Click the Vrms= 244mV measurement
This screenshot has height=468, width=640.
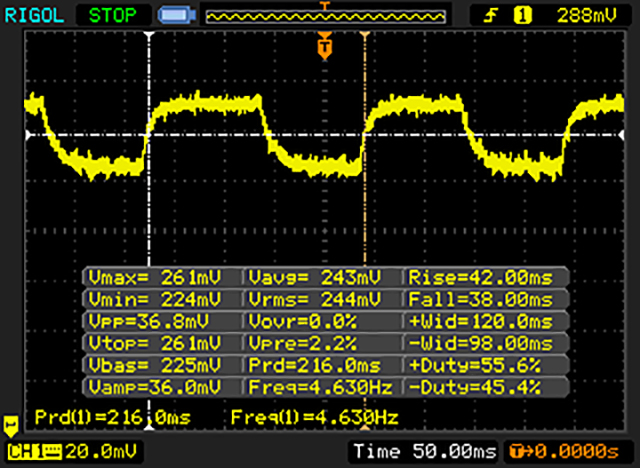coord(315,299)
